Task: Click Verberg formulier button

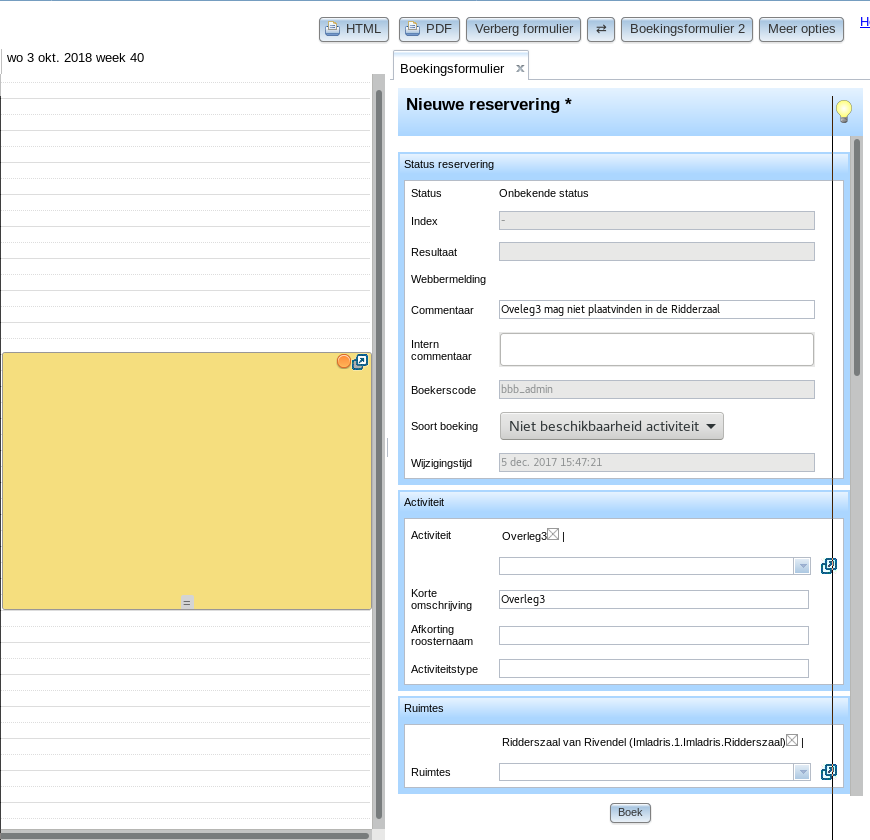Action: 524,29
